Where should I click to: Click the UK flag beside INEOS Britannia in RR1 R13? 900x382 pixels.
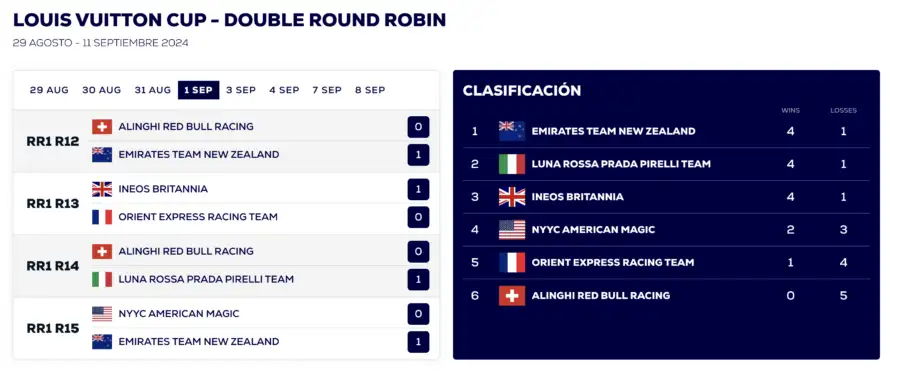pyautogui.click(x=102, y=189)
